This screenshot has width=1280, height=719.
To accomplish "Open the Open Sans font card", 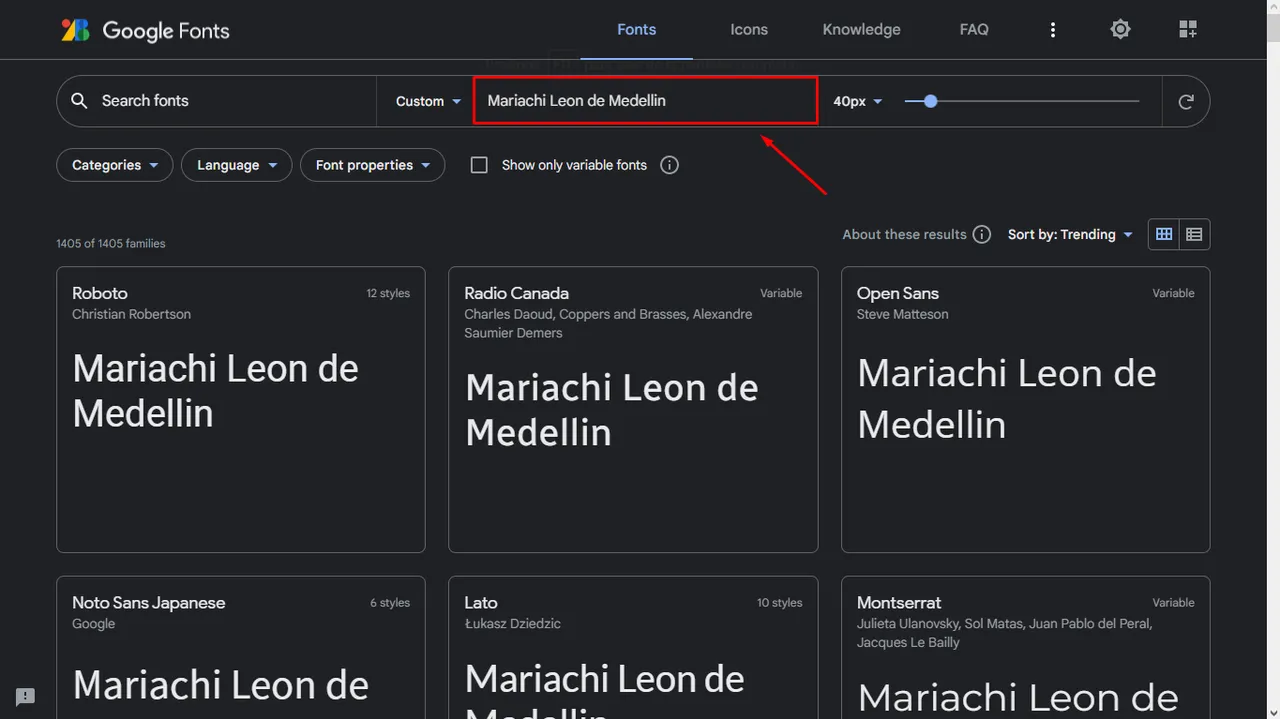I will coord(1025,409).
